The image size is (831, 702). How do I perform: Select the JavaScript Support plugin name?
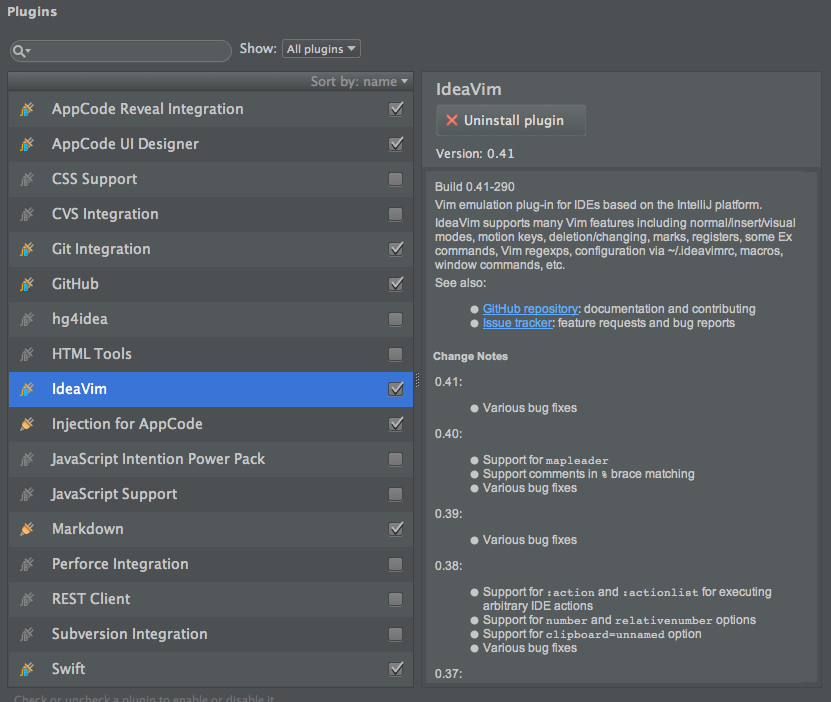coord(114,494)
